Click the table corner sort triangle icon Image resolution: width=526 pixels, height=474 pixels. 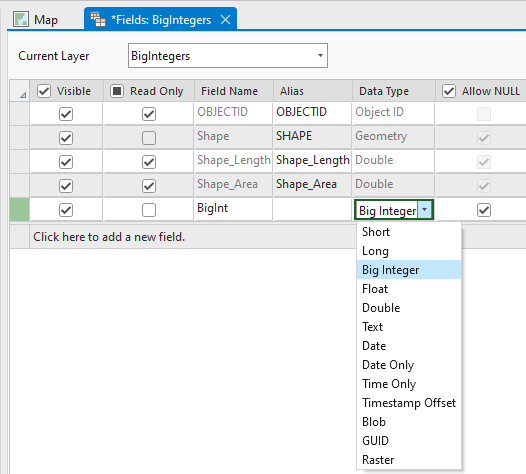coord(22,95)
